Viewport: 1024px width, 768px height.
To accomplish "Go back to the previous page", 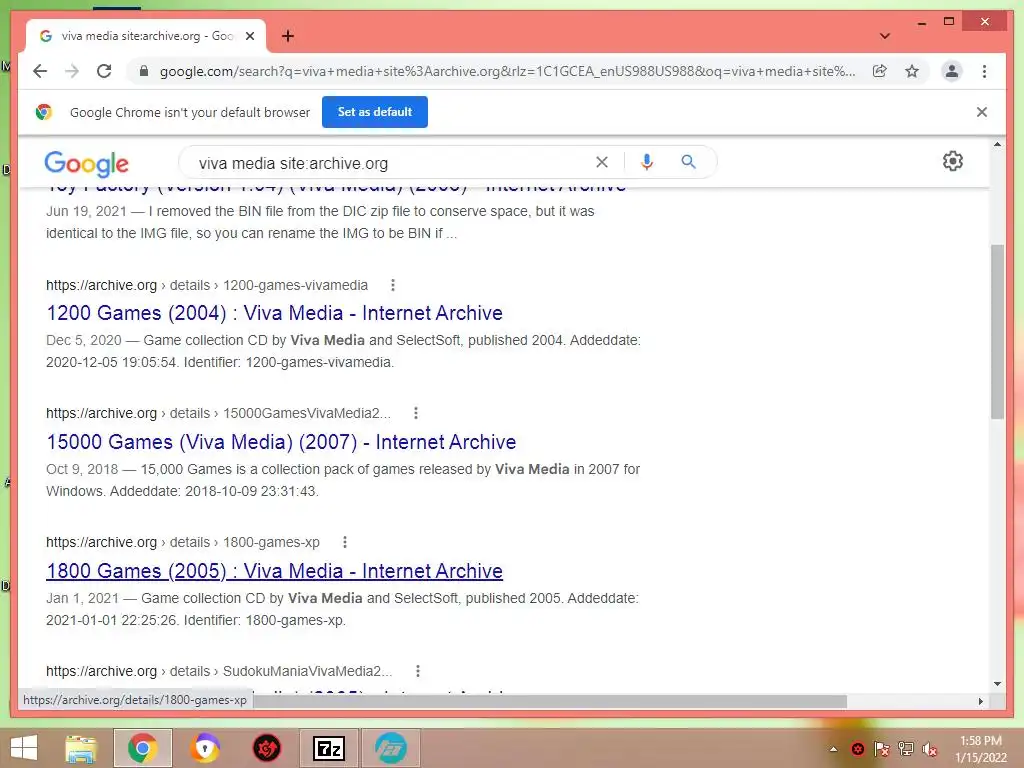I will 40,71.
